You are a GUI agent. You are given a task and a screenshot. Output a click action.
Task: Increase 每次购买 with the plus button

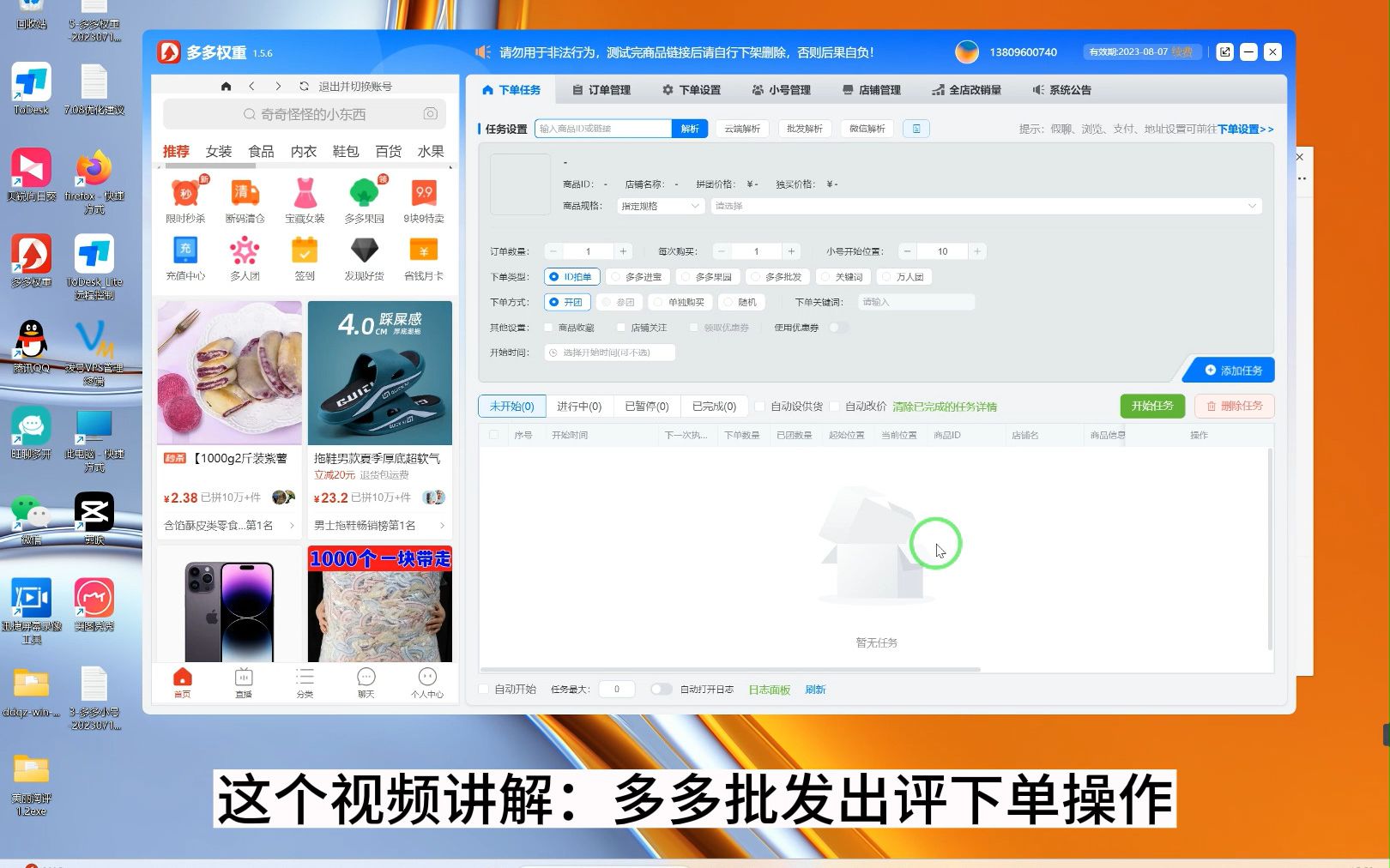pyautogui.click(x=791, y=251)
